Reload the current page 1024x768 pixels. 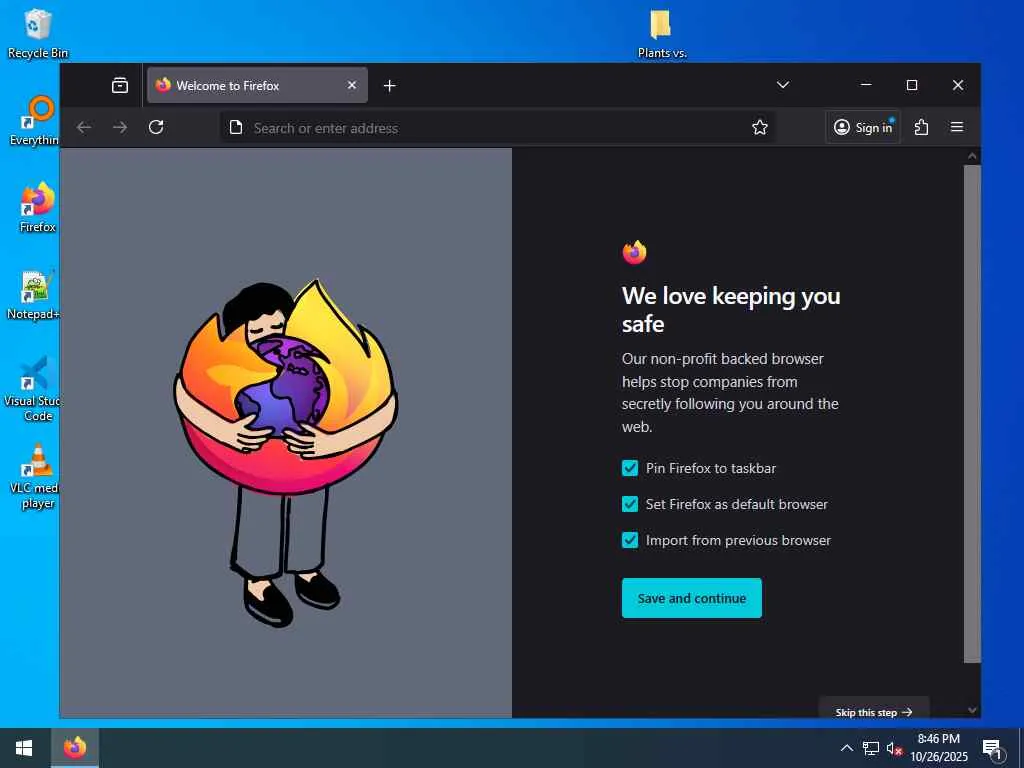[x=156, y=127]
